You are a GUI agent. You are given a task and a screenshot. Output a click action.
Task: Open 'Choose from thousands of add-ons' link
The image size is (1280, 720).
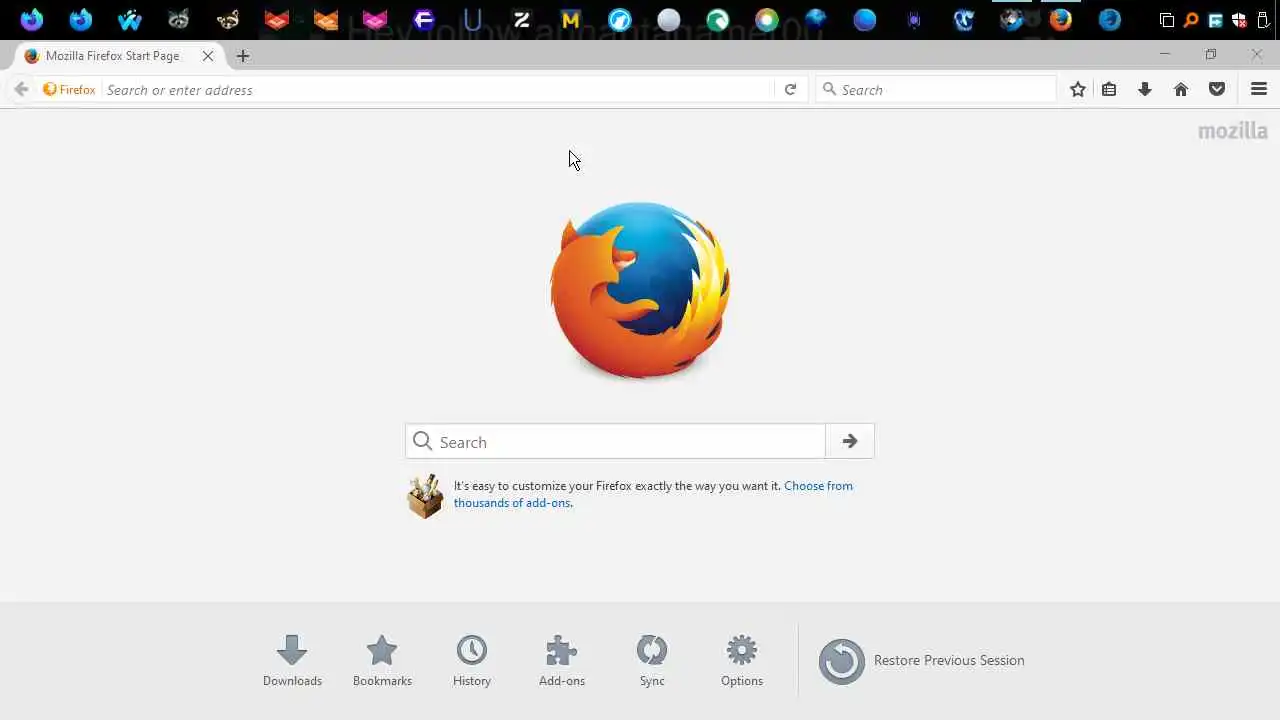tap(653, 494)
